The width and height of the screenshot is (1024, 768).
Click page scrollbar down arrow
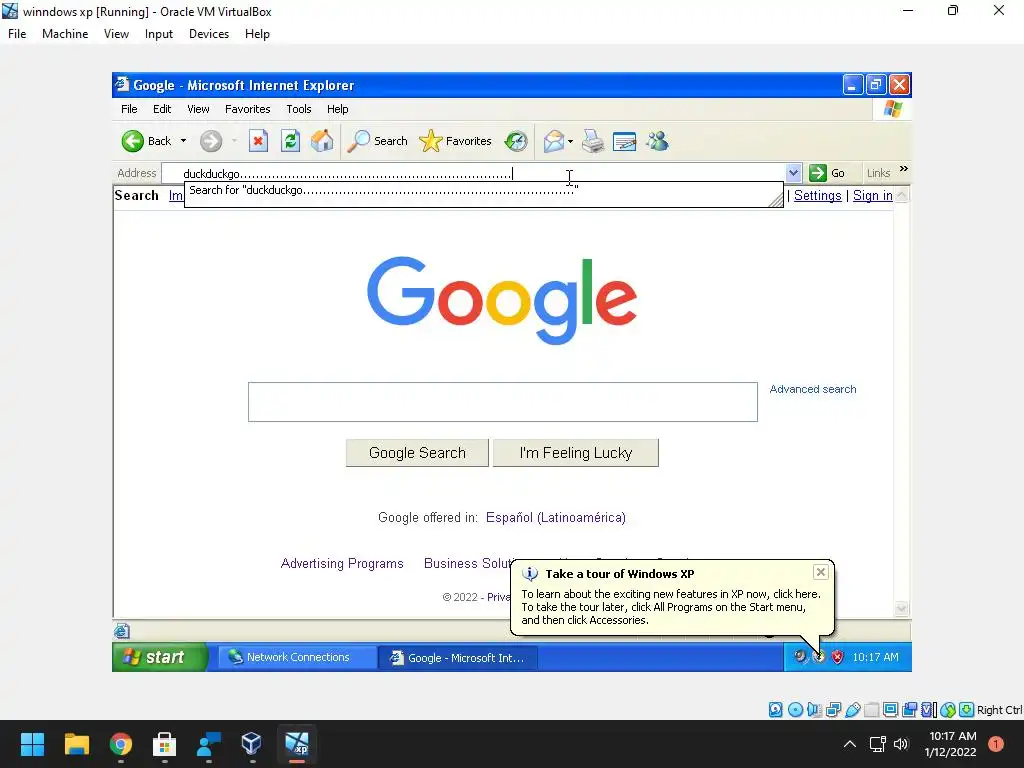click(x=902, y=609)
